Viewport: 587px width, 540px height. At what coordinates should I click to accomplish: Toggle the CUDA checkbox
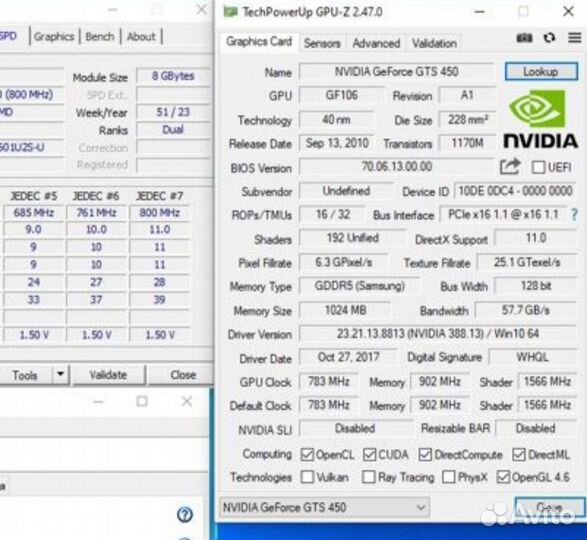coord(369,455)
